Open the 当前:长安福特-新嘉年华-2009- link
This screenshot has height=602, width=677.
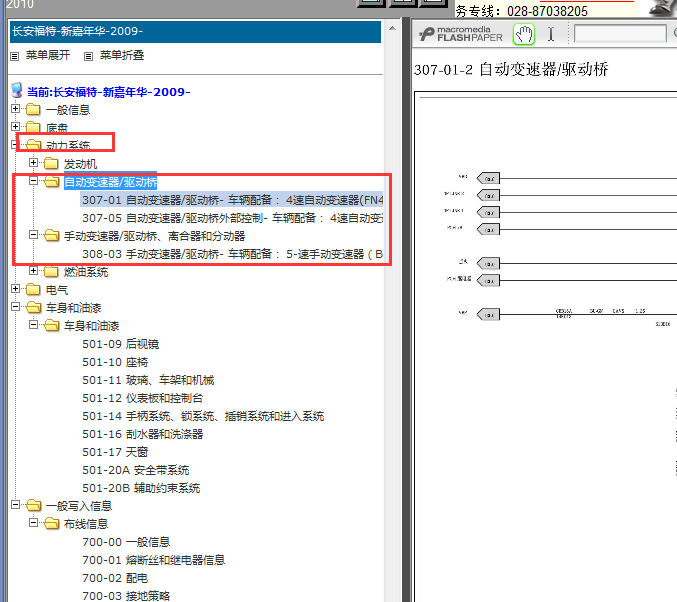[x=108, y=92]
